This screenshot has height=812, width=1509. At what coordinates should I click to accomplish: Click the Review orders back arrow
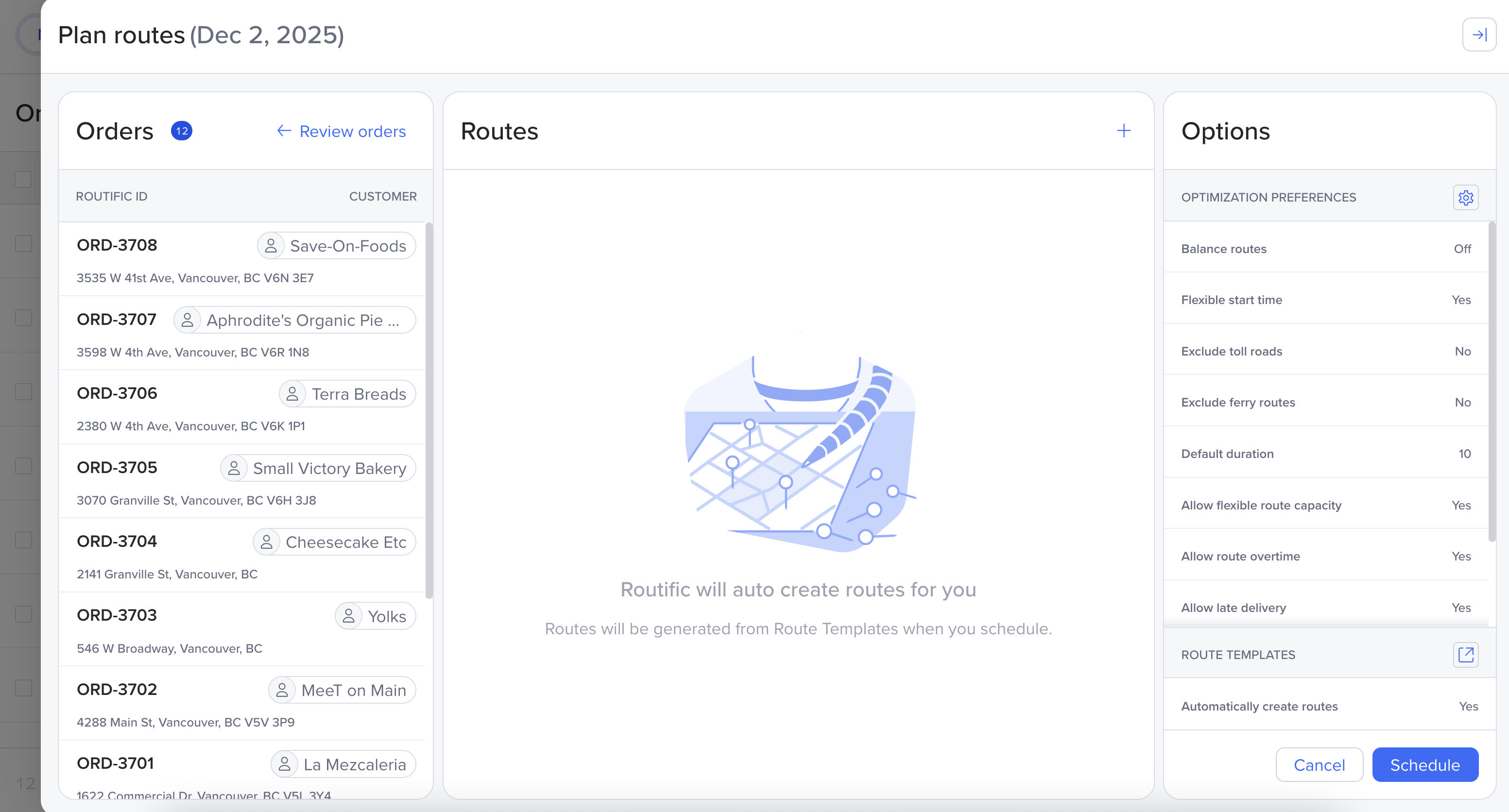pyautogui.click(x=284, y=131)
